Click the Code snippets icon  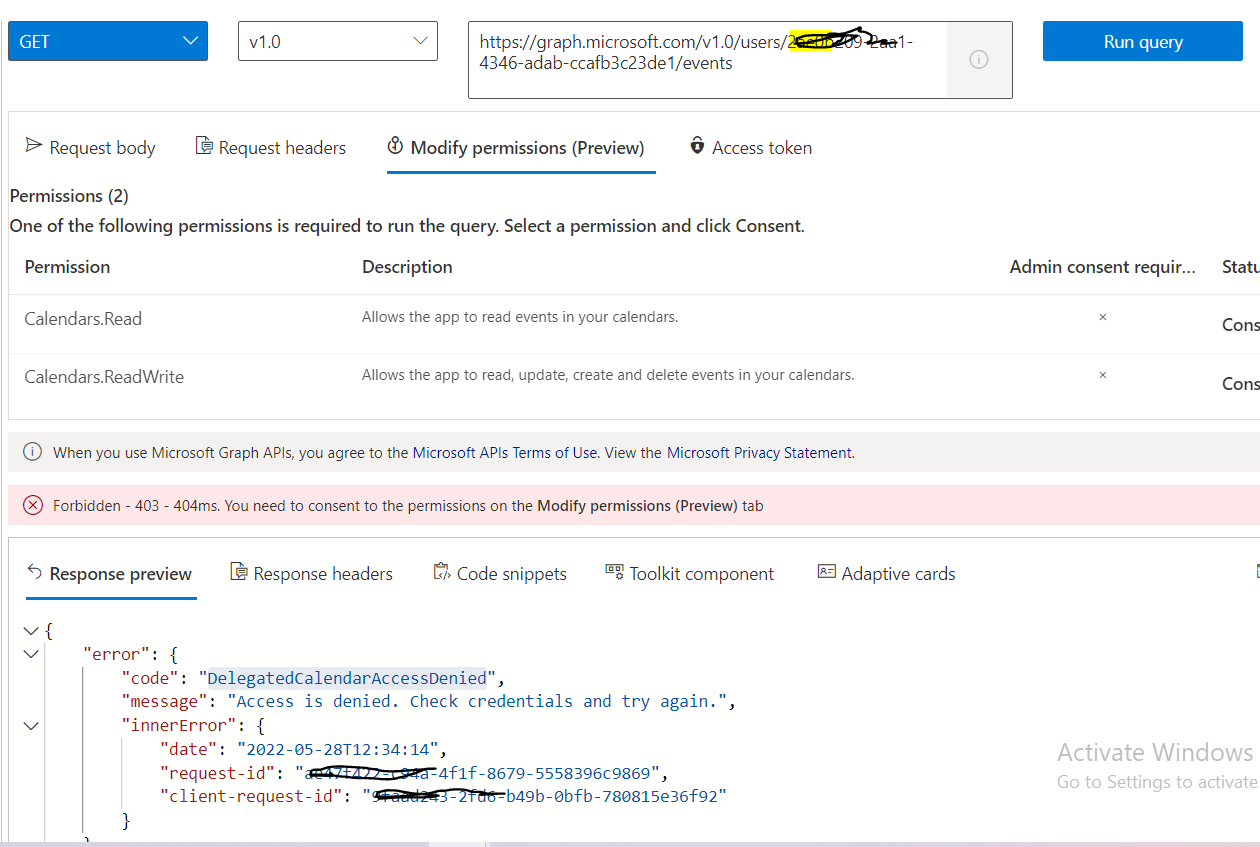440,571
